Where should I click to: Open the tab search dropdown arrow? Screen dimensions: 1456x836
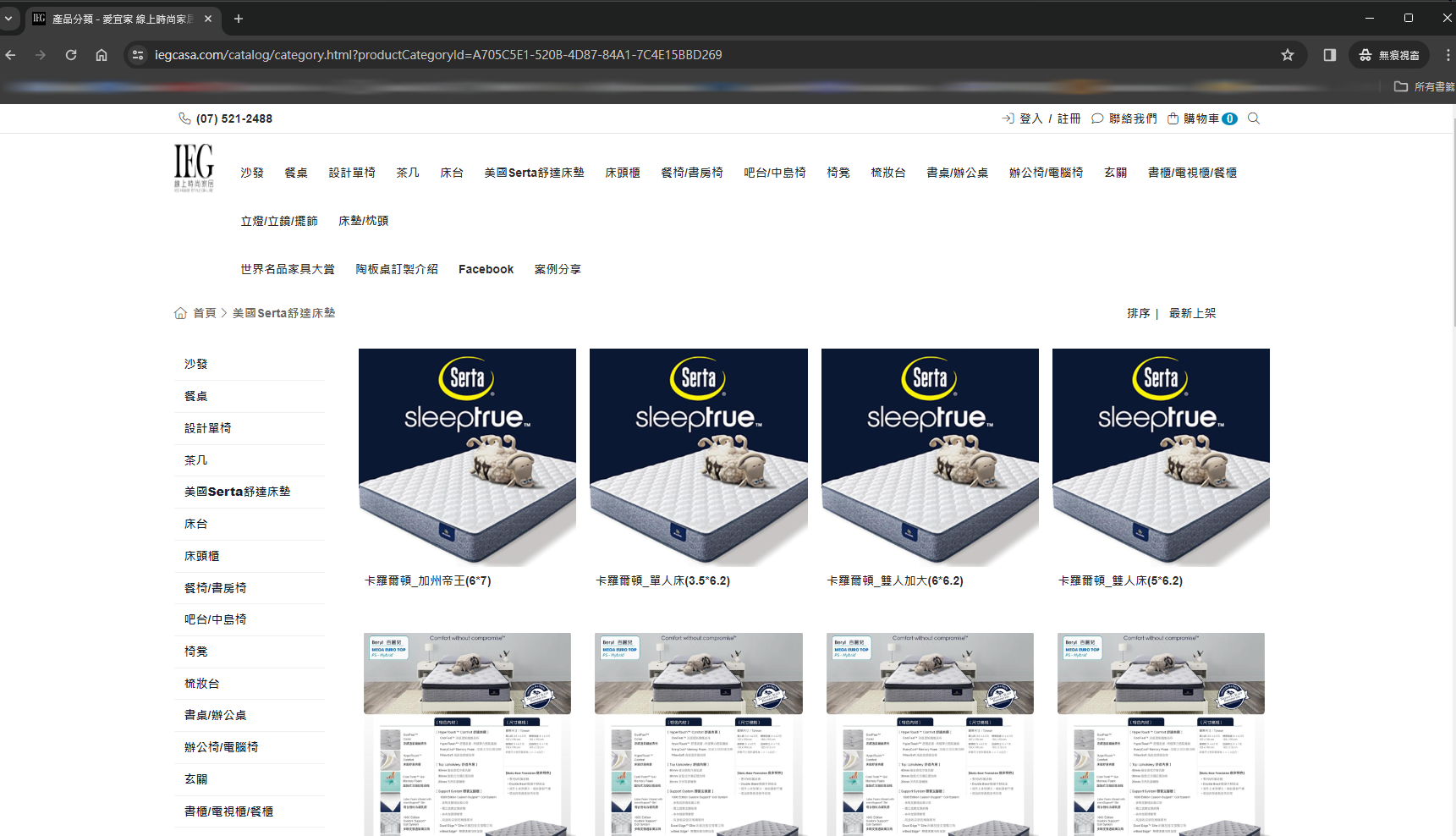pyautogui.click(x=8, y=19)
